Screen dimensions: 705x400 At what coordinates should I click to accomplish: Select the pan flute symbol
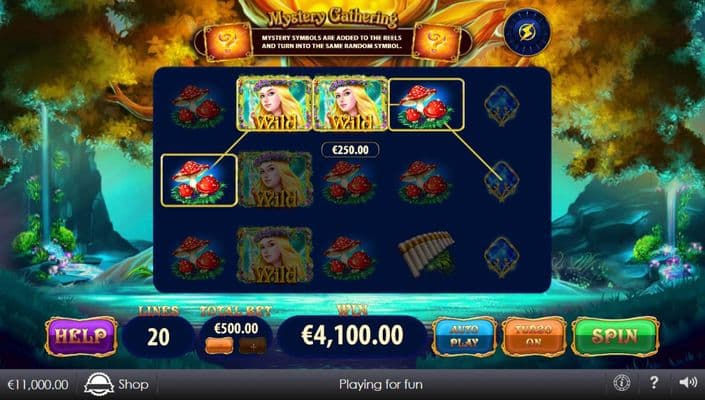(x=425, y=254)
